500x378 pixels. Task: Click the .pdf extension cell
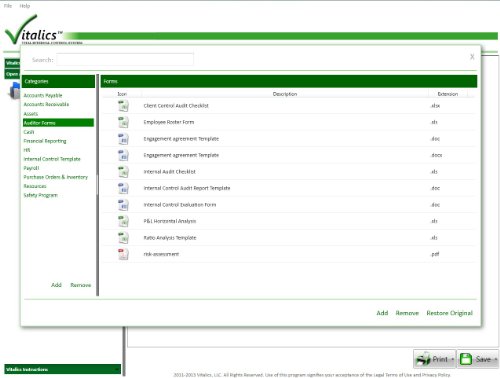435,254
